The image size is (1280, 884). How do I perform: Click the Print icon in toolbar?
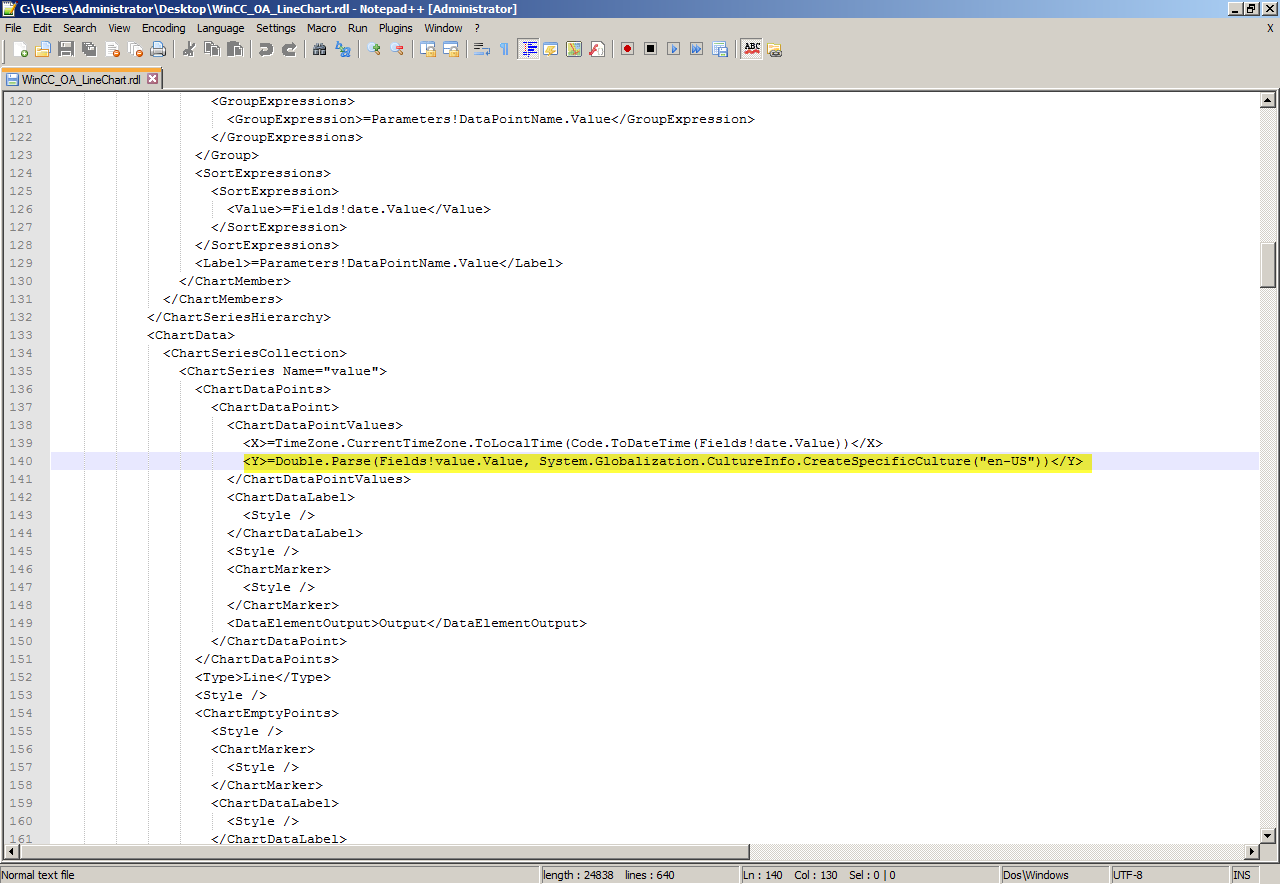158,49
